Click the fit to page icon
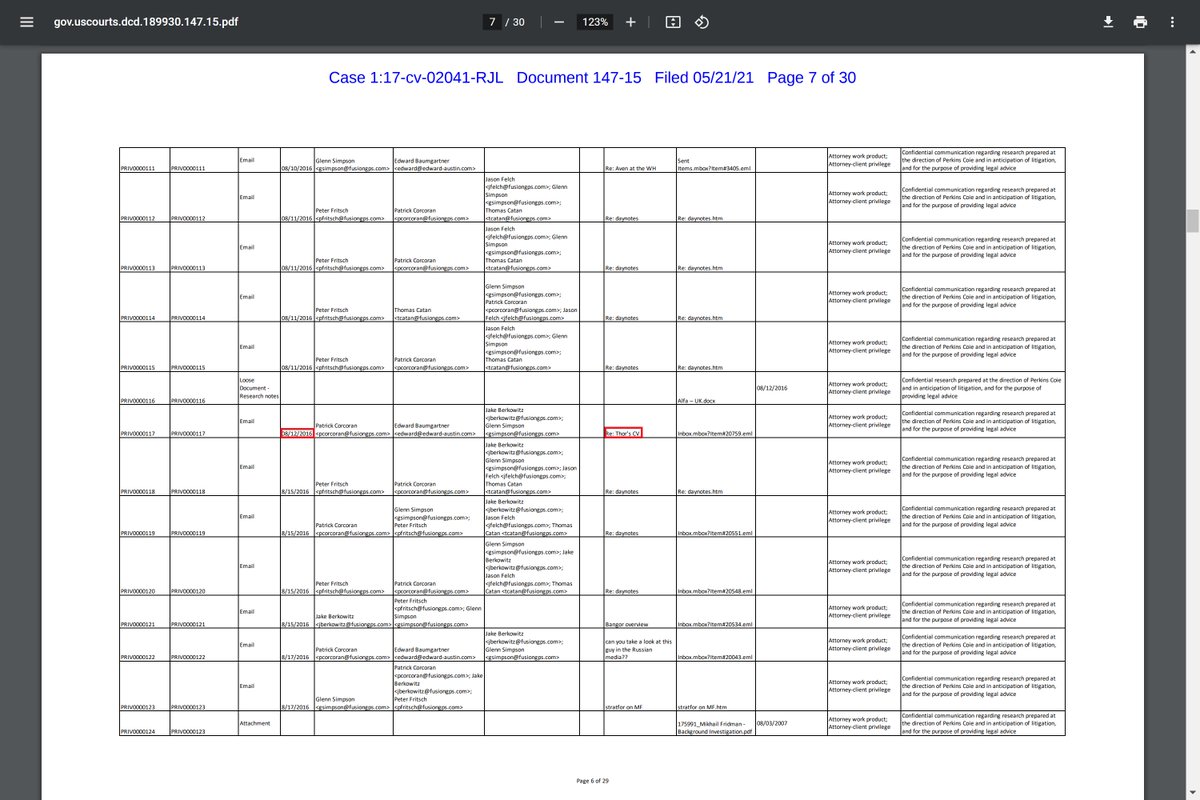 click(673, 22)
